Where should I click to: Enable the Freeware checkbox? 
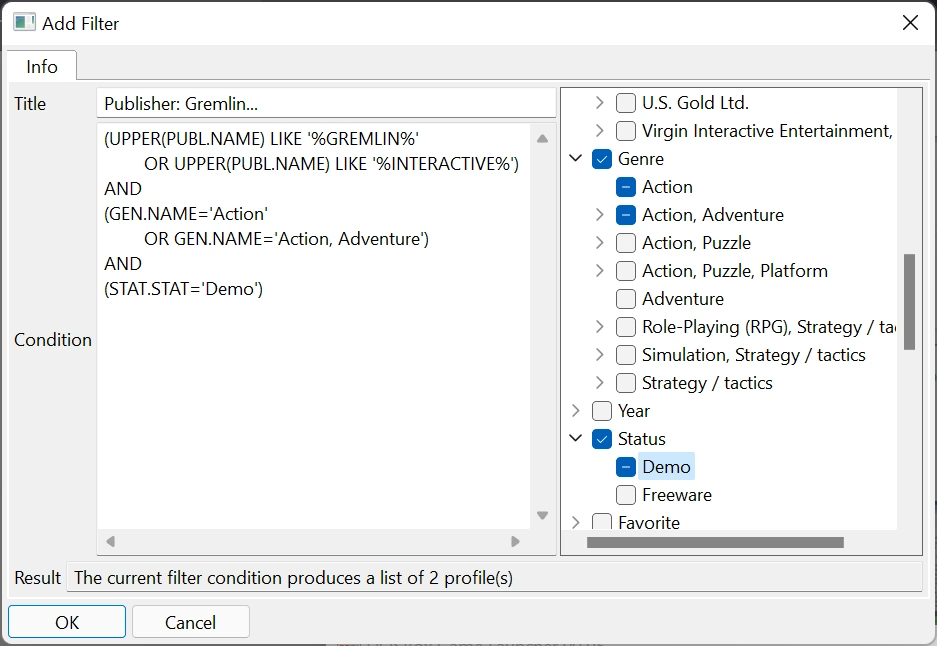(x=626, y=495)
